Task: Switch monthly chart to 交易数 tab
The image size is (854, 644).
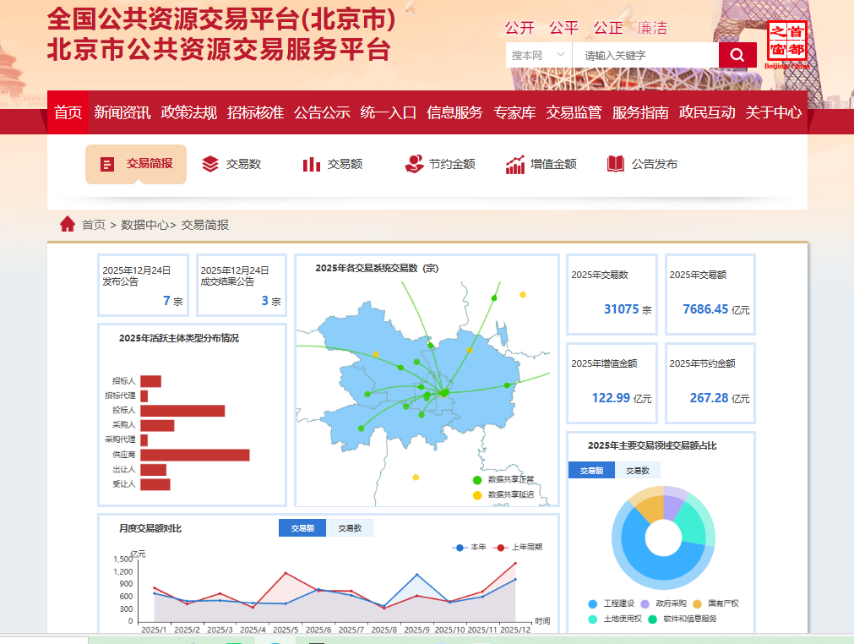Action: pos(349,528)
